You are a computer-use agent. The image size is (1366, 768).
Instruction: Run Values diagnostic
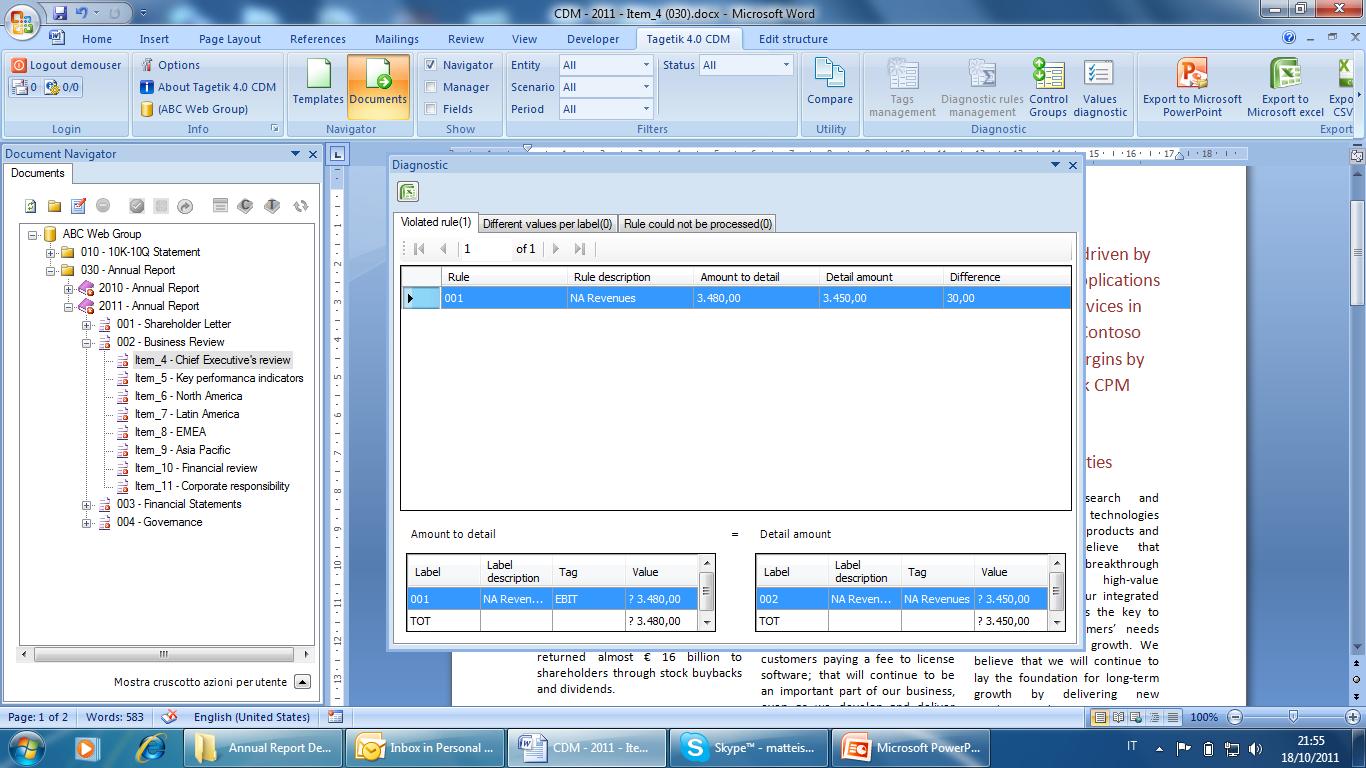pyautogui.click(x=1099, y=88)
